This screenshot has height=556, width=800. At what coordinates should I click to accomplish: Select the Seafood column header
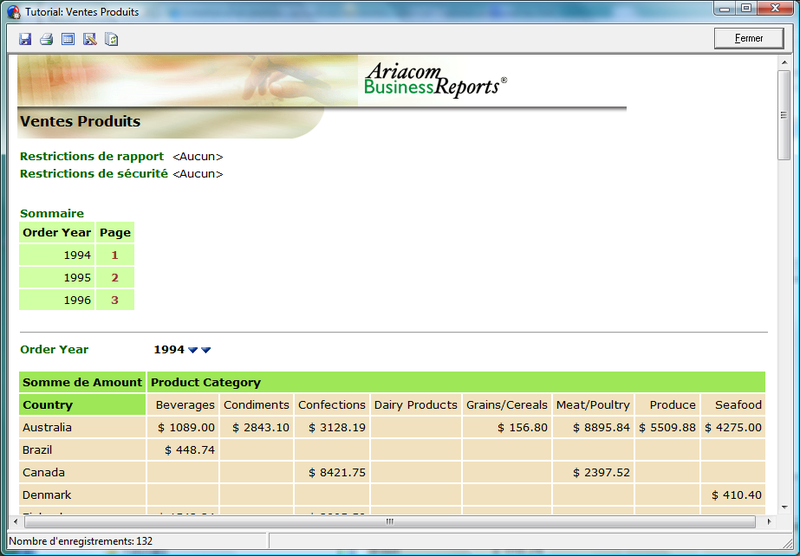(x=738, y=405)
